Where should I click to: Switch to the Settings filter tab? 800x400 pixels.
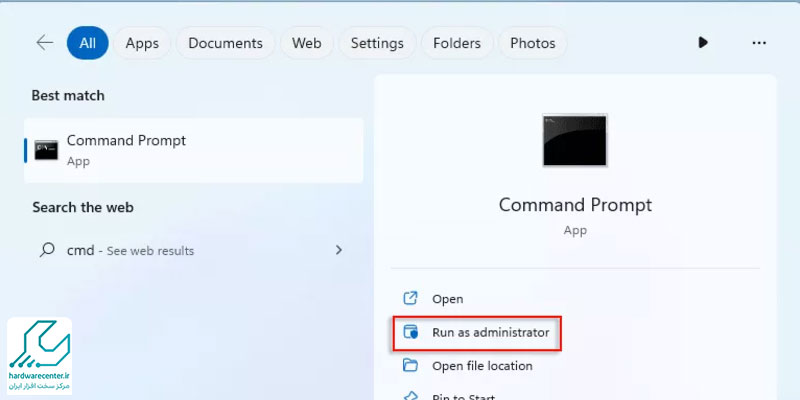point(377,43)
